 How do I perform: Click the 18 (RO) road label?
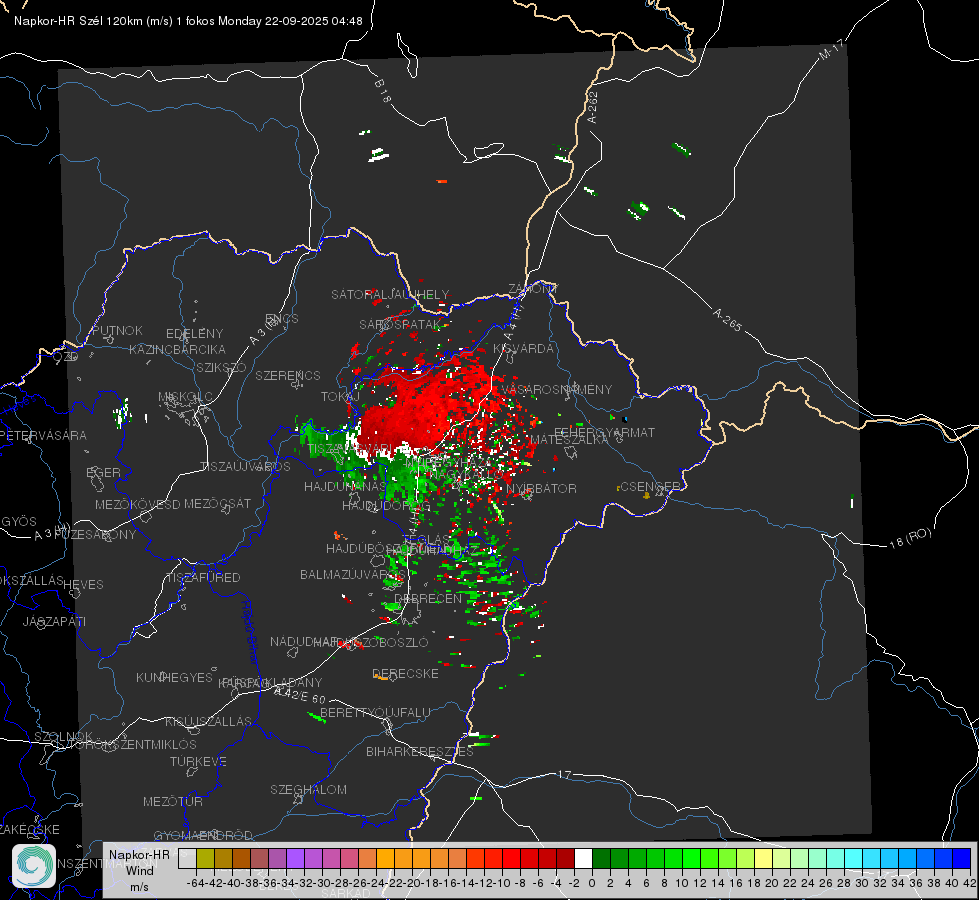click(x=910, y=538)
